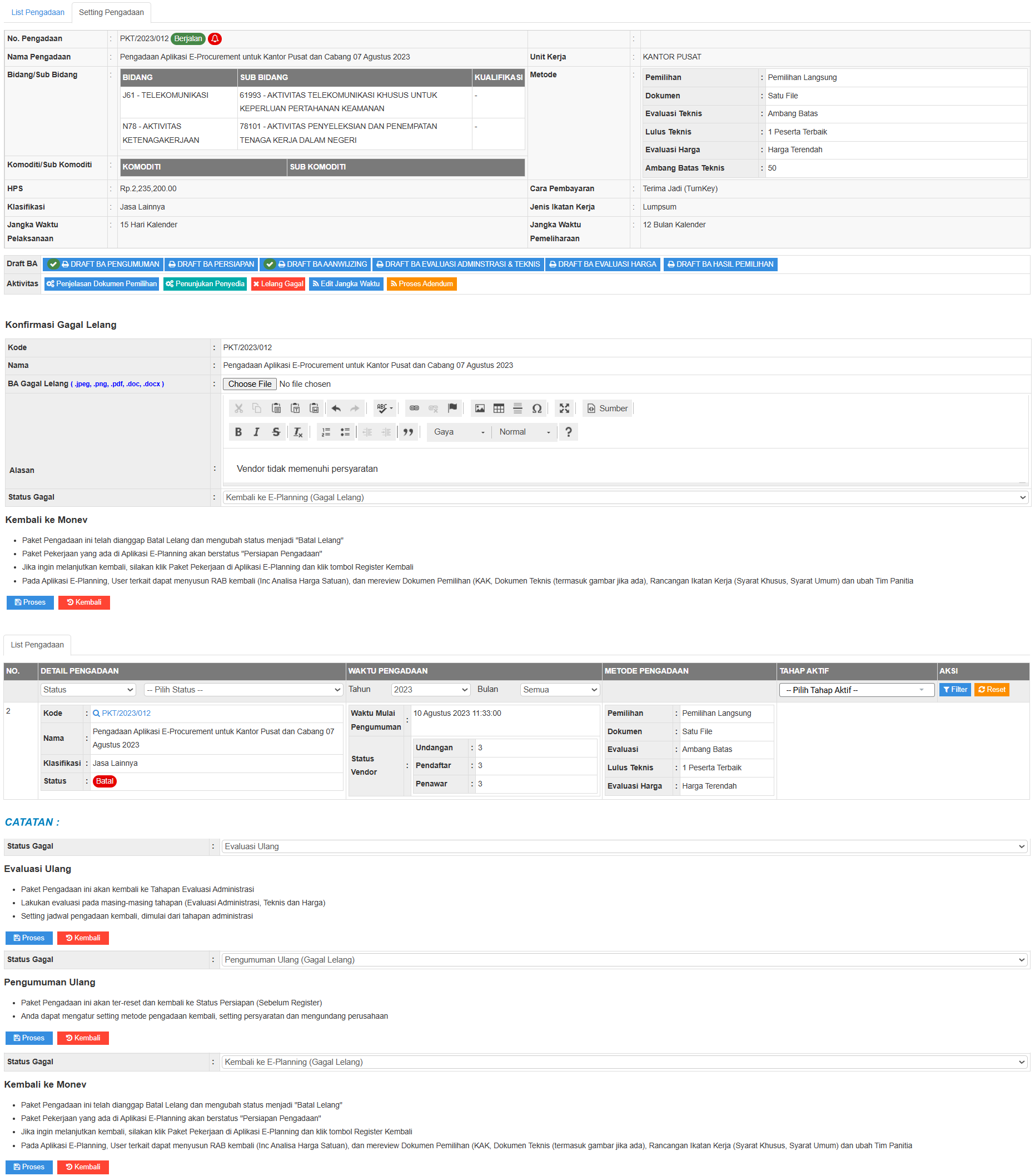The image size is (1035, 1176).
Task: Open Draft BA Evaluasi Harga
Action: [603, 265]
